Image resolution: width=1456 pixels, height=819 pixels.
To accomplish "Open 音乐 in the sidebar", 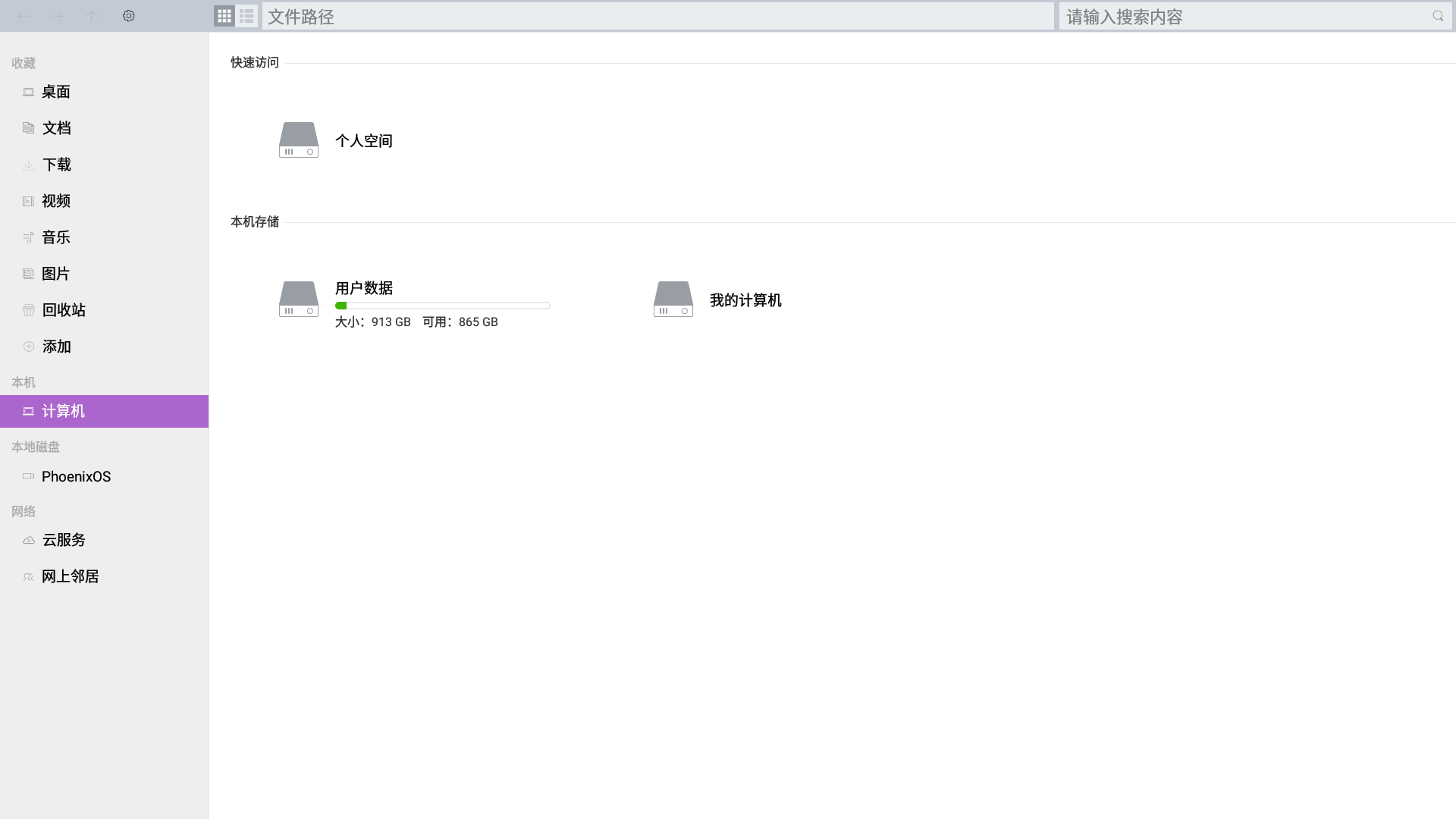I will coord(104,237).
